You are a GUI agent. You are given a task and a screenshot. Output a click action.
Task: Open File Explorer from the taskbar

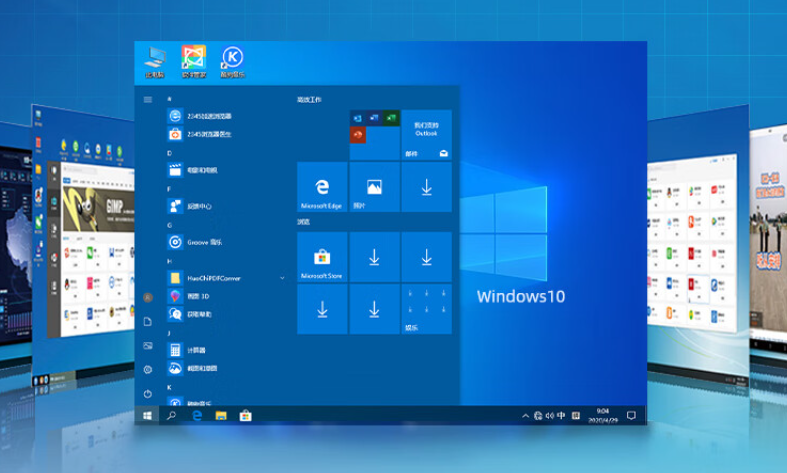click(x=221, y=415)
